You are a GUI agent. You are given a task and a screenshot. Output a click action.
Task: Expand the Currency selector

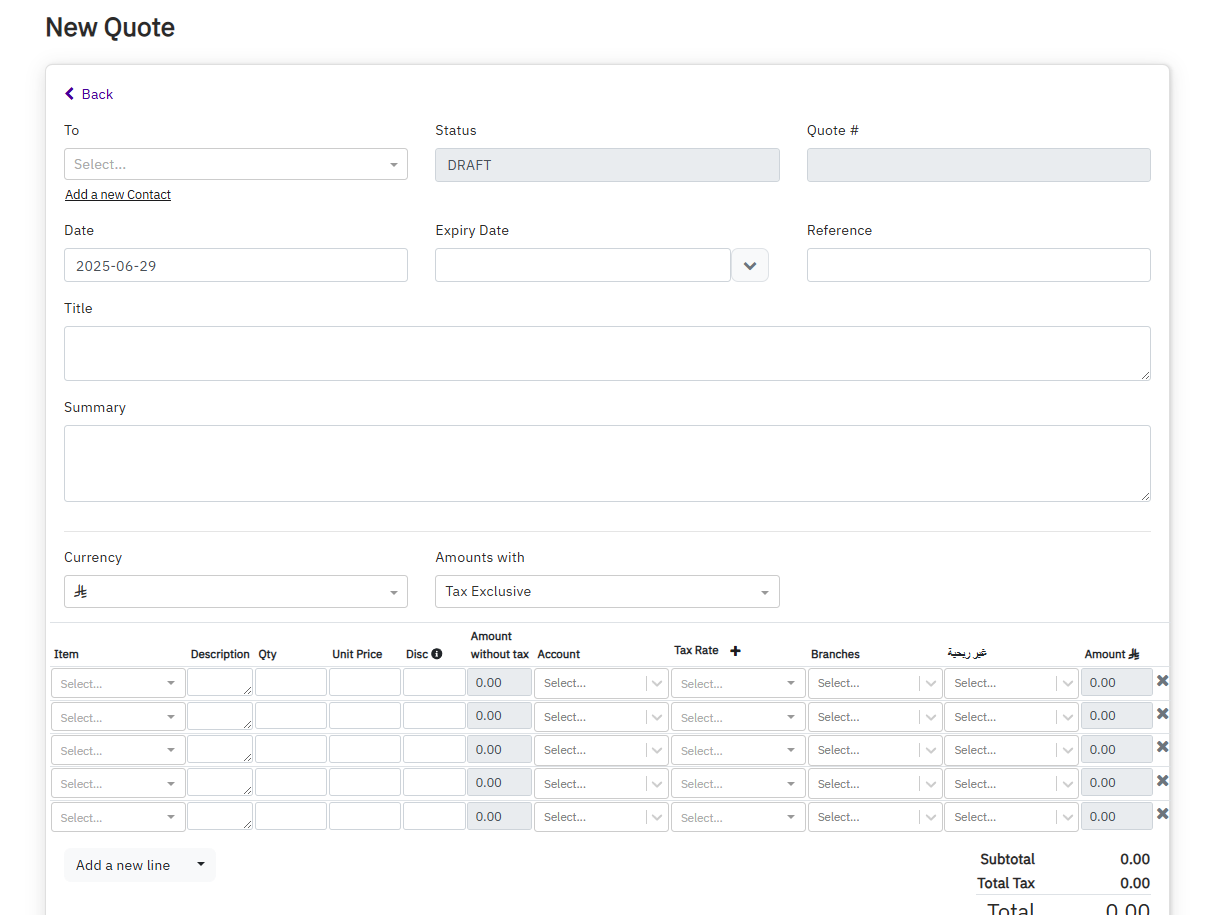pyautogui.click(x=235, y=592)
